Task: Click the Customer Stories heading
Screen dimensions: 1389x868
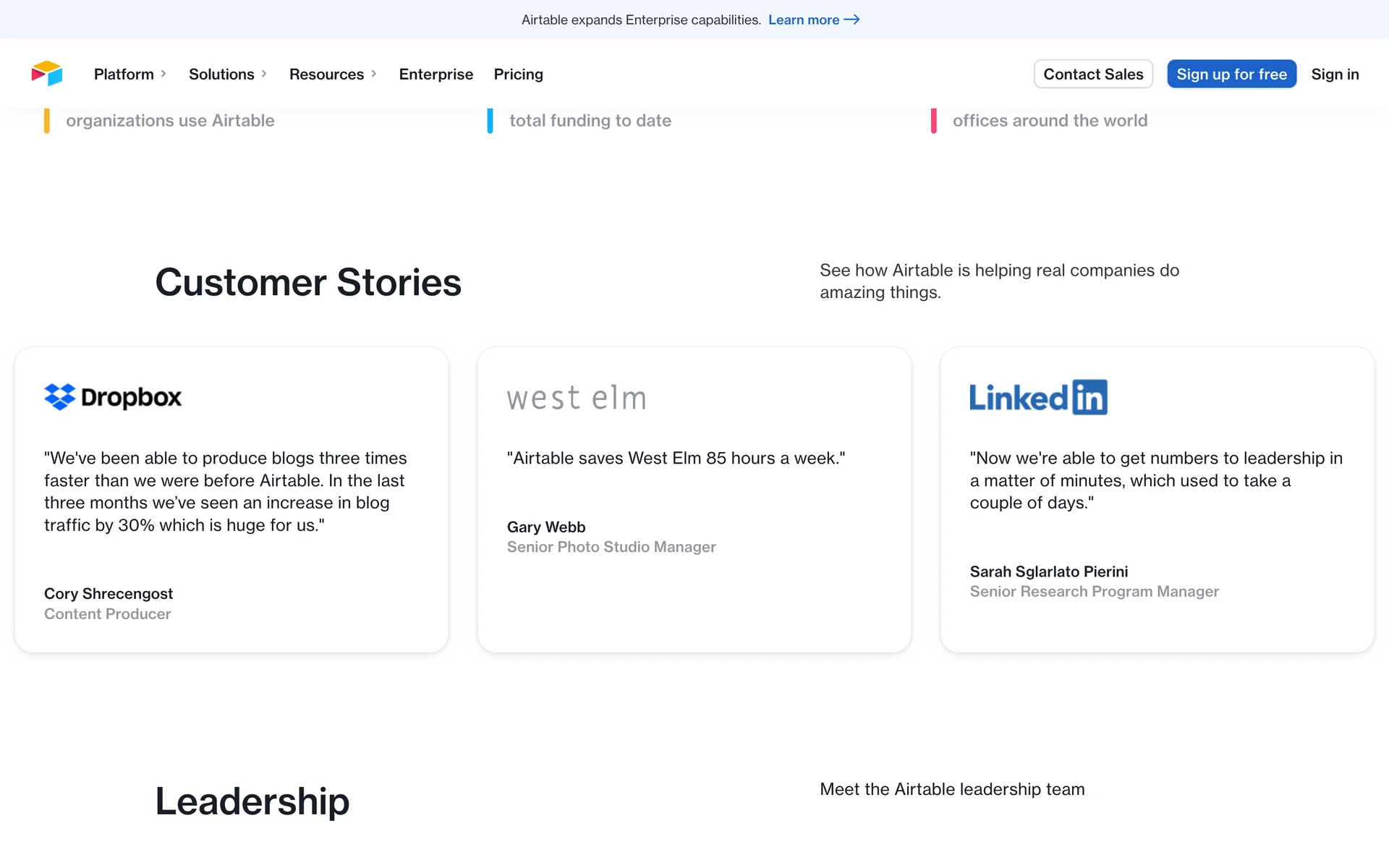Action: pyautogui.click(x=308, y=282)
